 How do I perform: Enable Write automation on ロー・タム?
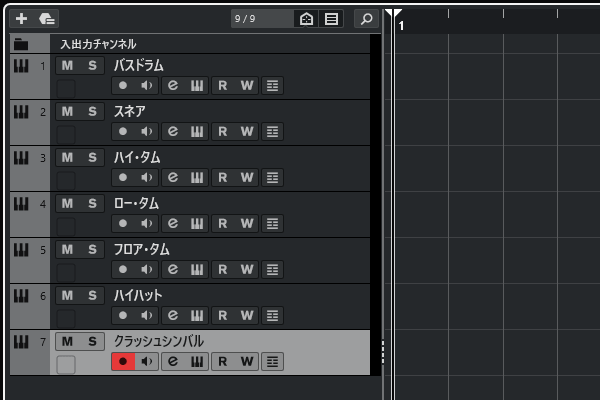click(x=247, y=223)
